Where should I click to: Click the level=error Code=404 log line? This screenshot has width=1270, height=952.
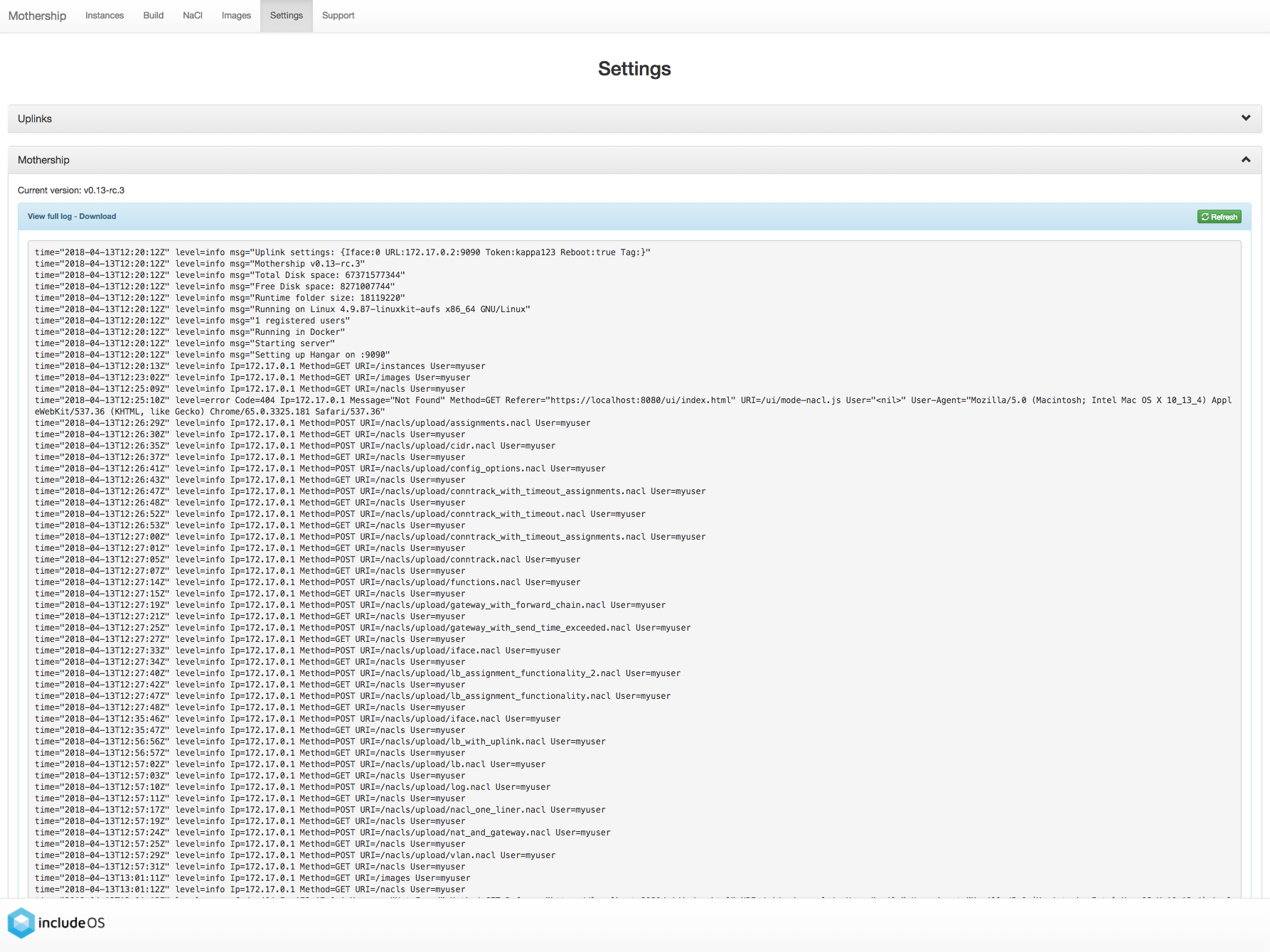click(x=633, y=406)
